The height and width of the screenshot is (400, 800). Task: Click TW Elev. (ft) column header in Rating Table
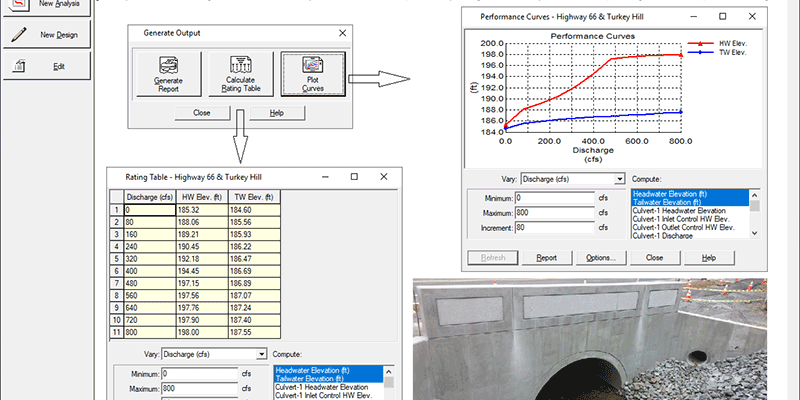click(x=254, y=197)
